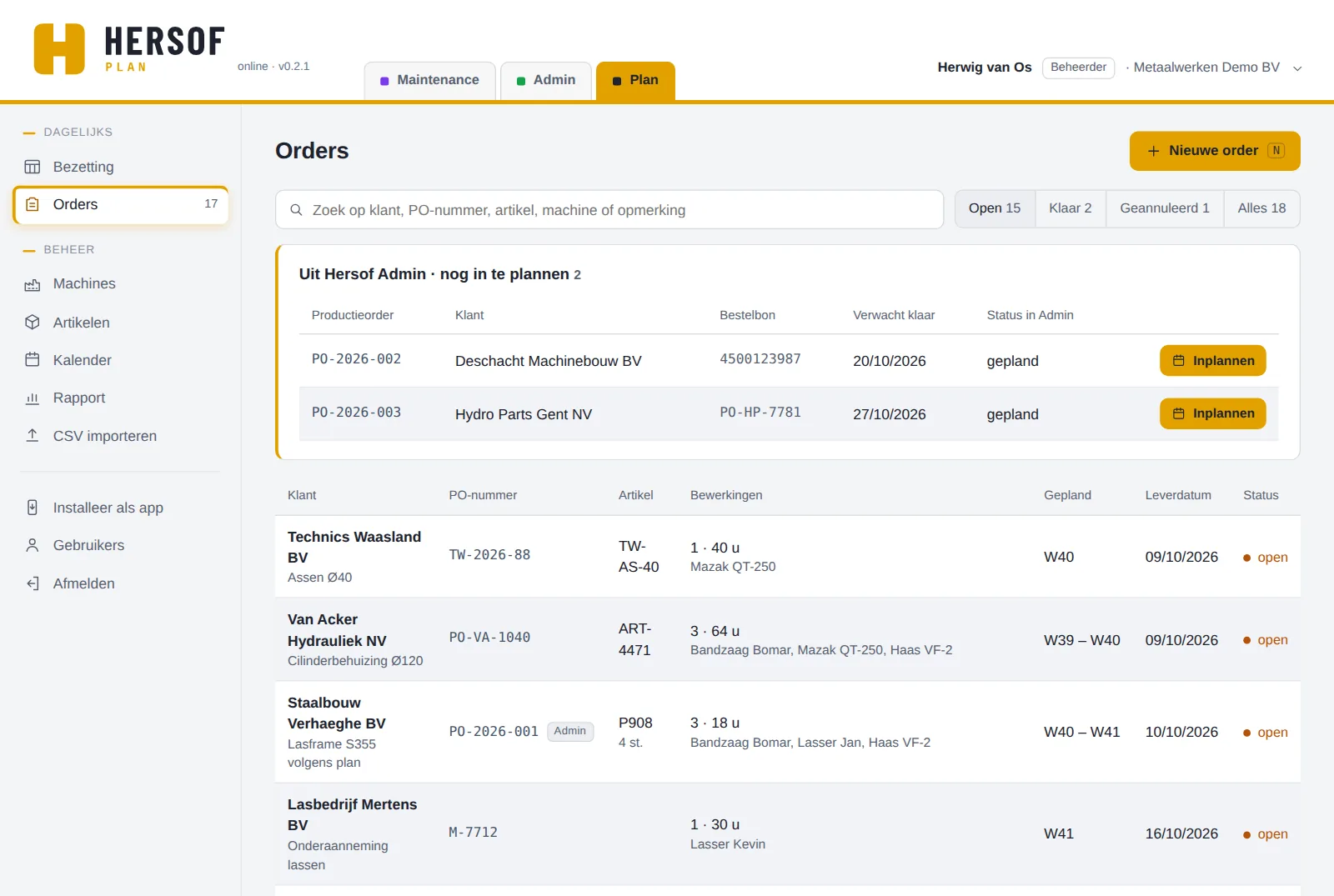Click Hydro Parts Gent NV customer name
1334x896 pixels.
click(524, 414)
